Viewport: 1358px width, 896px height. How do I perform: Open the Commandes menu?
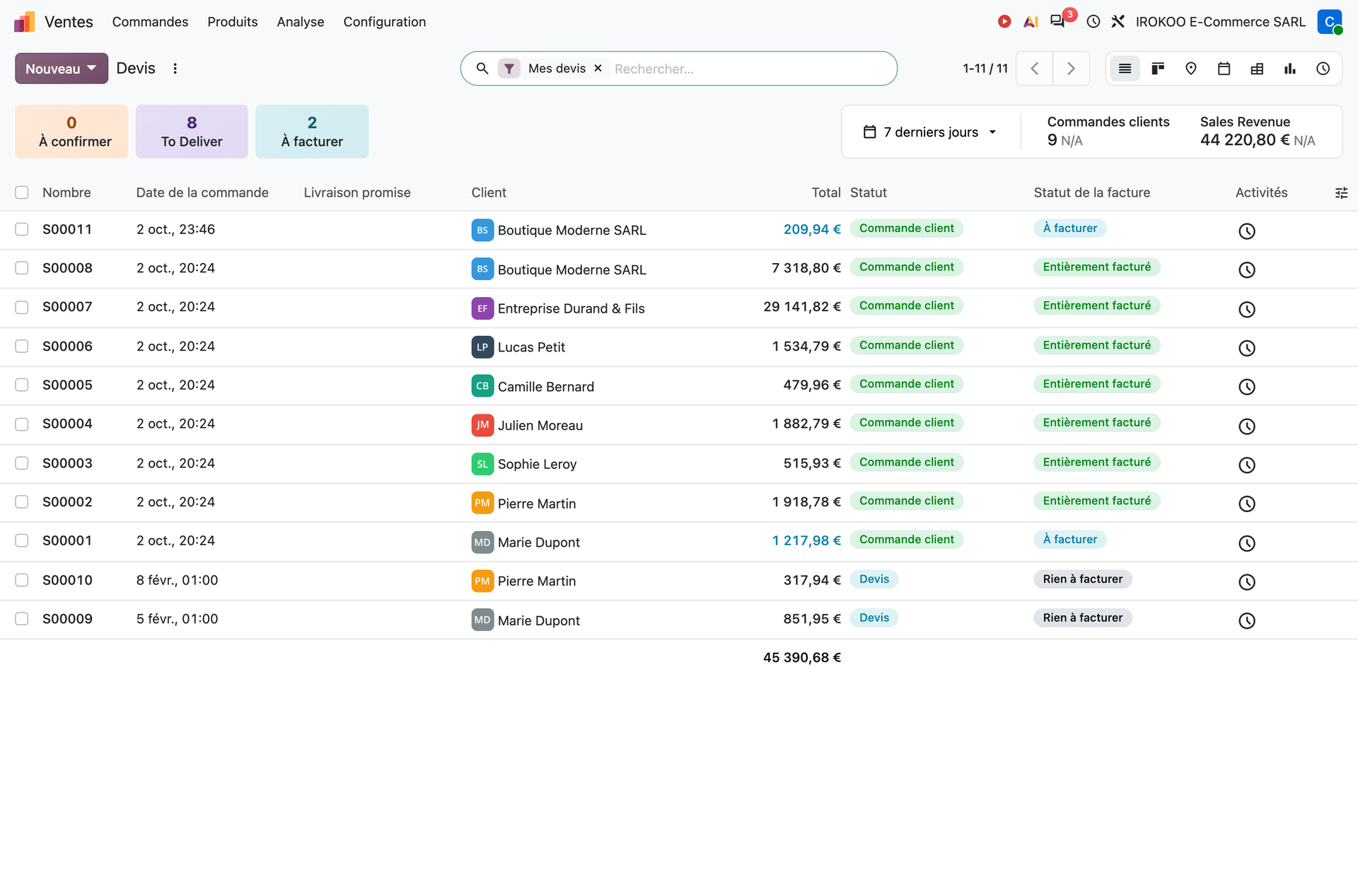point(150,22)
